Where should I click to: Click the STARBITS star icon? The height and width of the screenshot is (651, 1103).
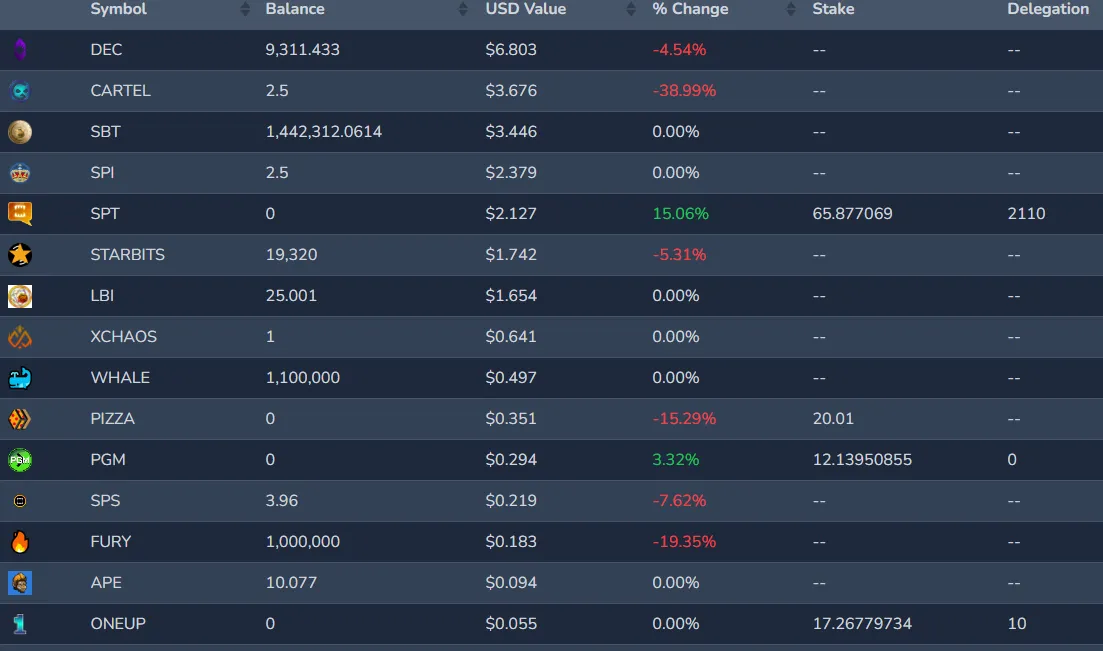20,255
